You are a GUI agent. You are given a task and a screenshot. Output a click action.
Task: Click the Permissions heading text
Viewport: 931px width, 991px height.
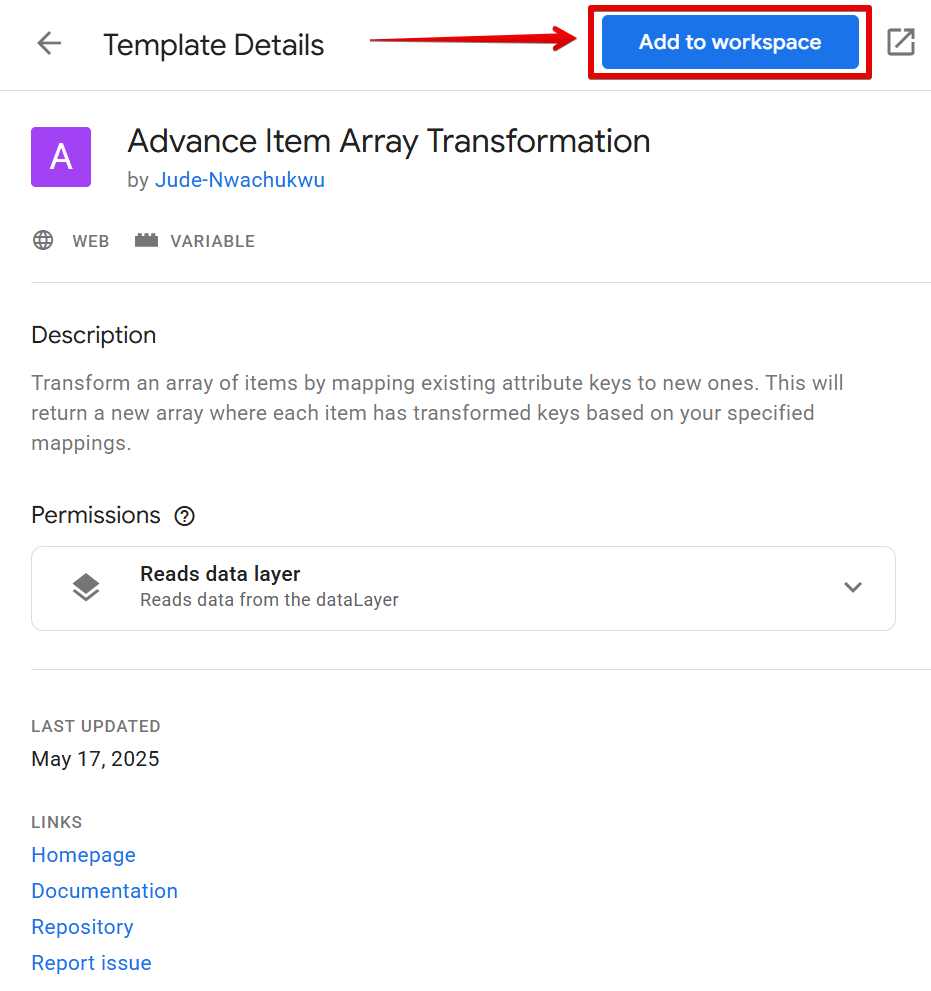click(96, 516)
